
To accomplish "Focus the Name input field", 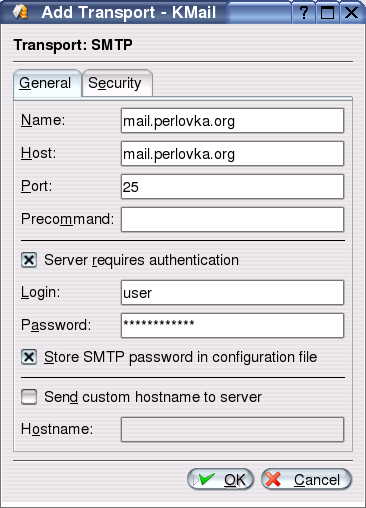I will click(x=232, y=120).
